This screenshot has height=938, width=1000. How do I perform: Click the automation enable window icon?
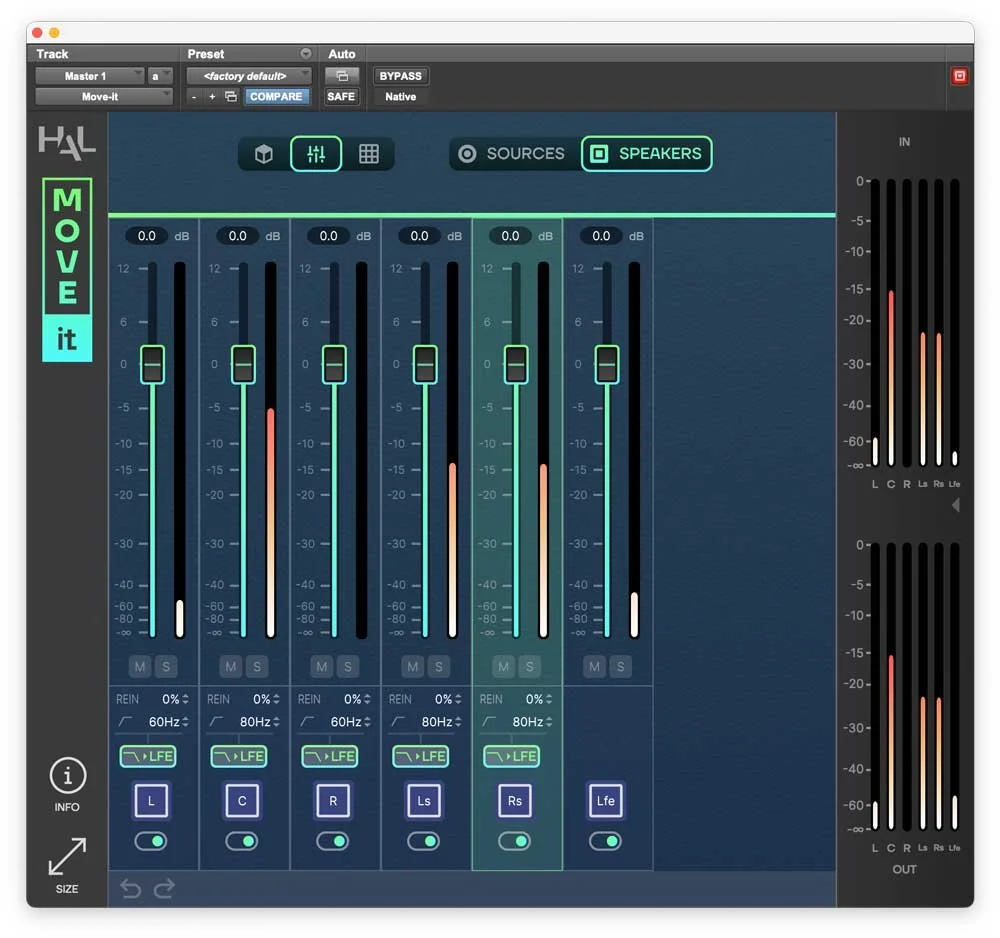(342, 77)
